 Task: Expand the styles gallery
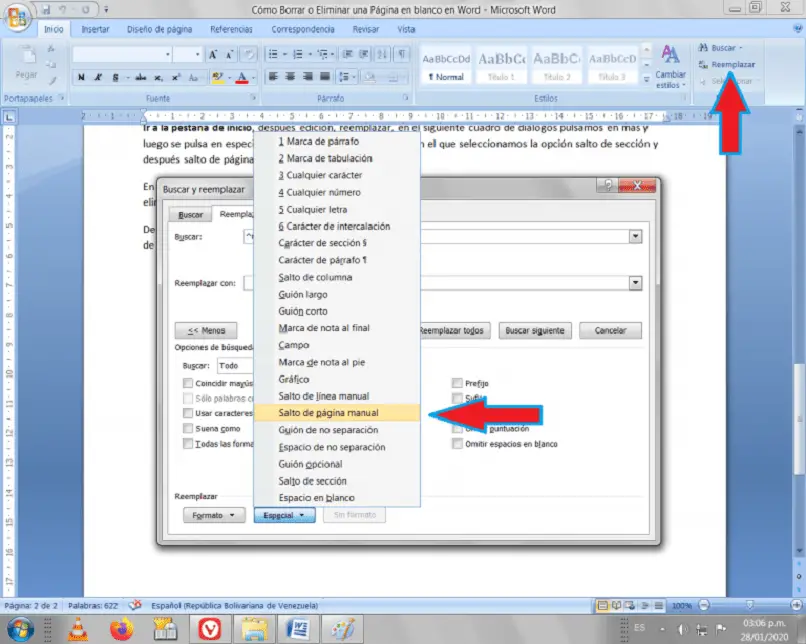pos(646,79)
